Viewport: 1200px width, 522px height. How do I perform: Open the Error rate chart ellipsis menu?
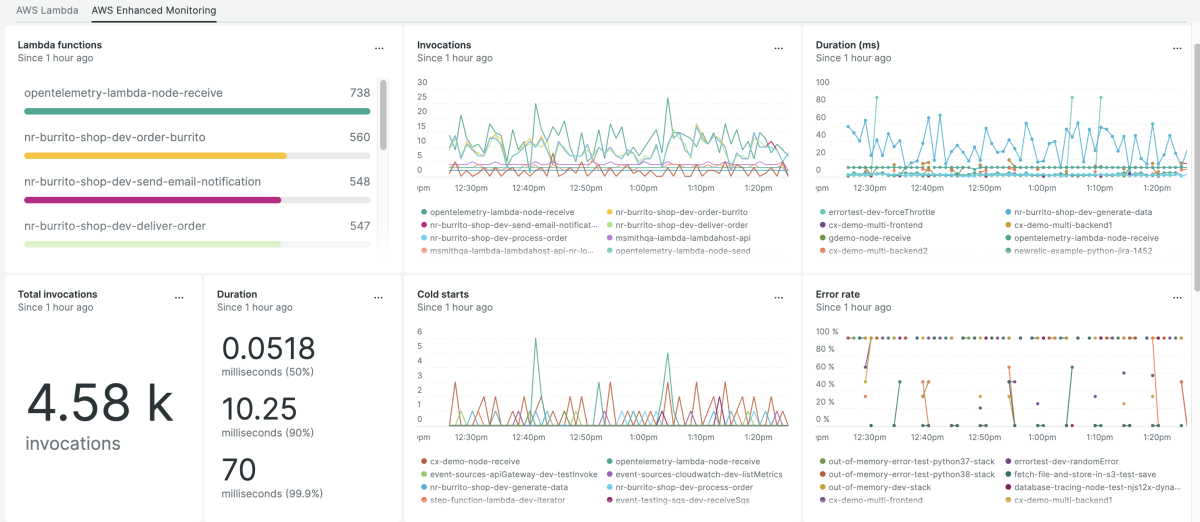(x=1177, y=297)
